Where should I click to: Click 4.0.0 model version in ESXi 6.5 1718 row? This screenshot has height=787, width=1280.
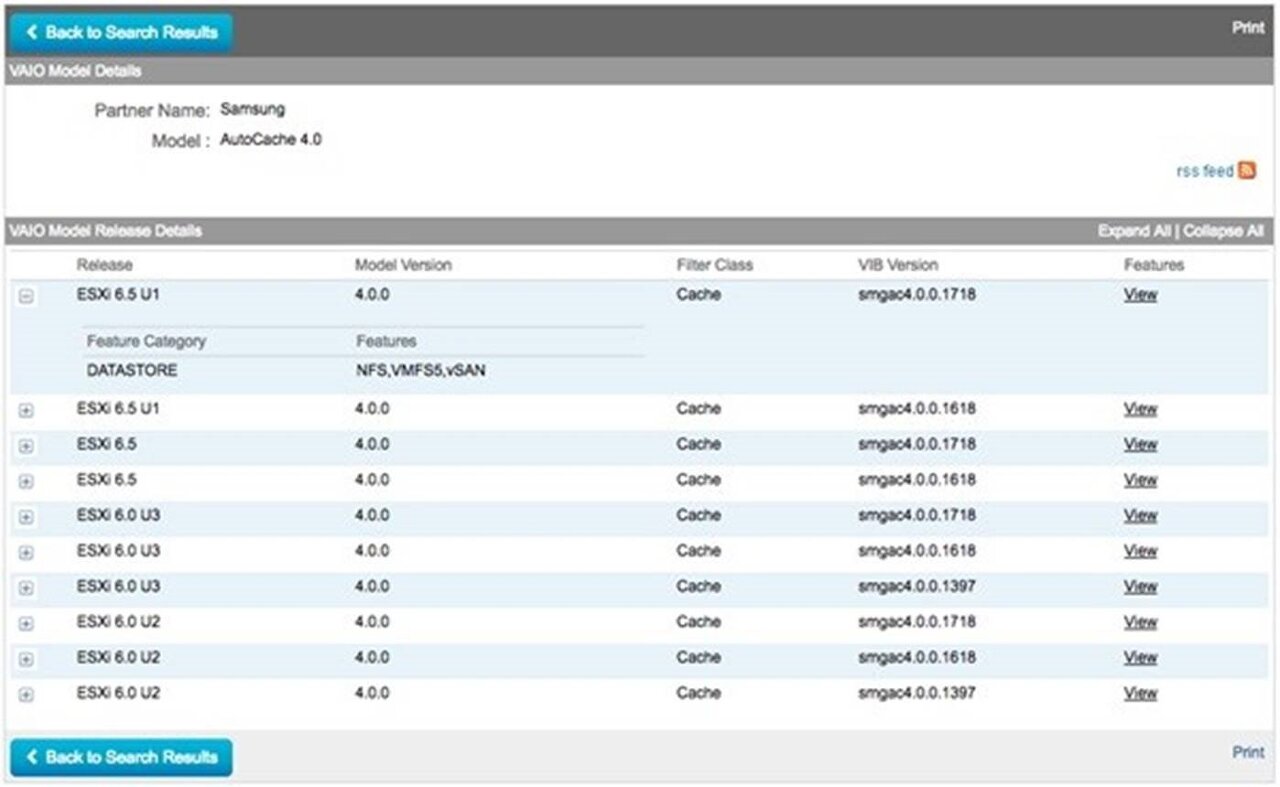[x=372, y=444]
